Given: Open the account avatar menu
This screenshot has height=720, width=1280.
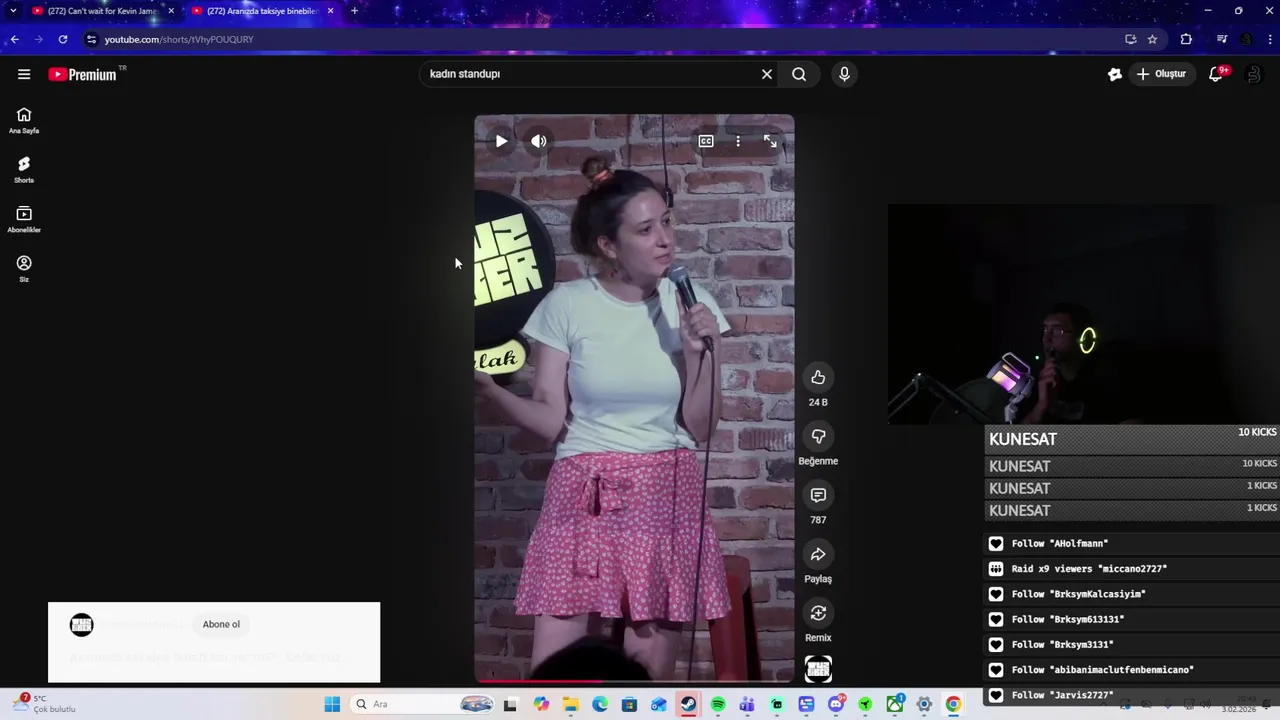Looking at the screenshot, I should [1253, 74].
